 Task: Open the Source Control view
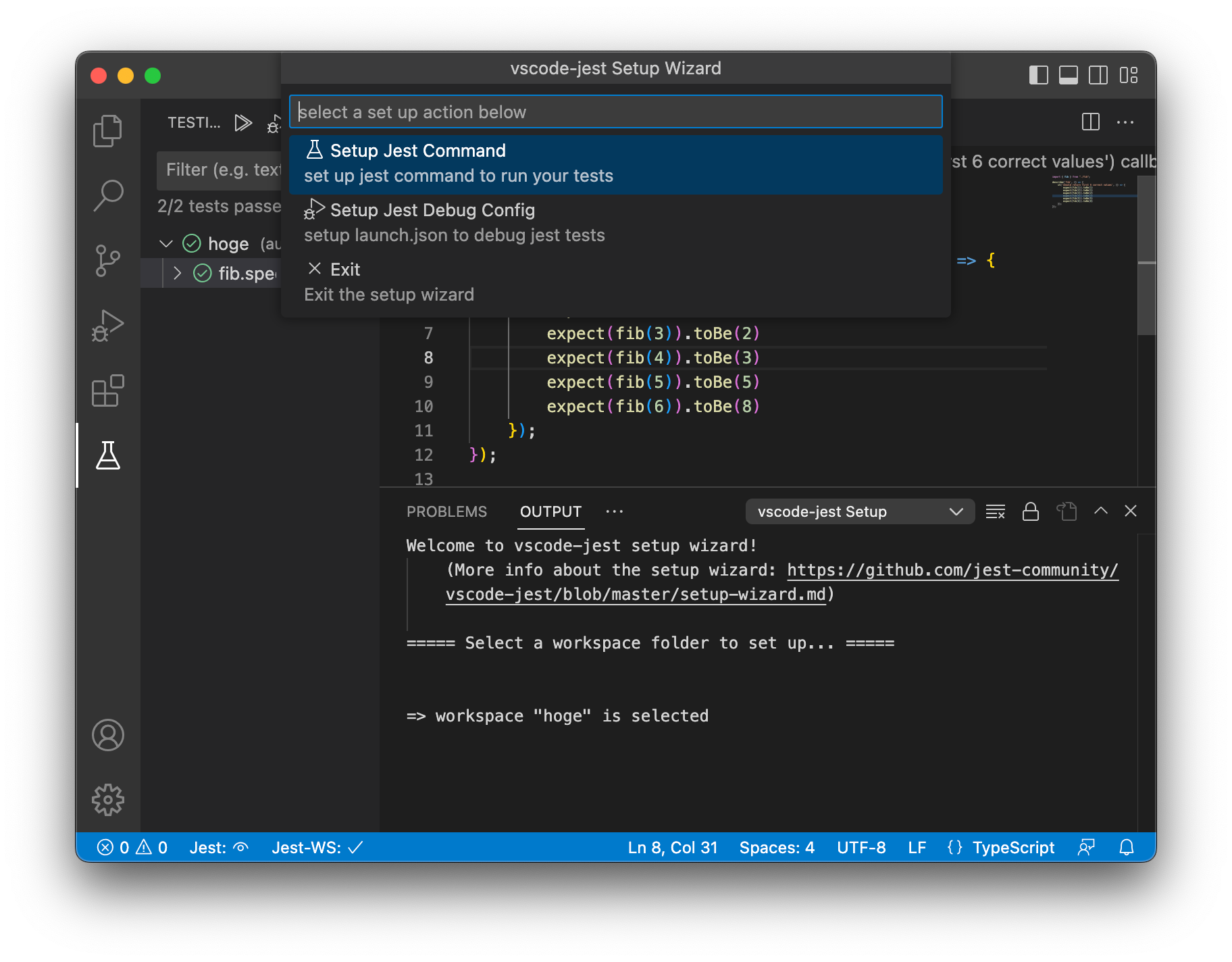[107, 261]
